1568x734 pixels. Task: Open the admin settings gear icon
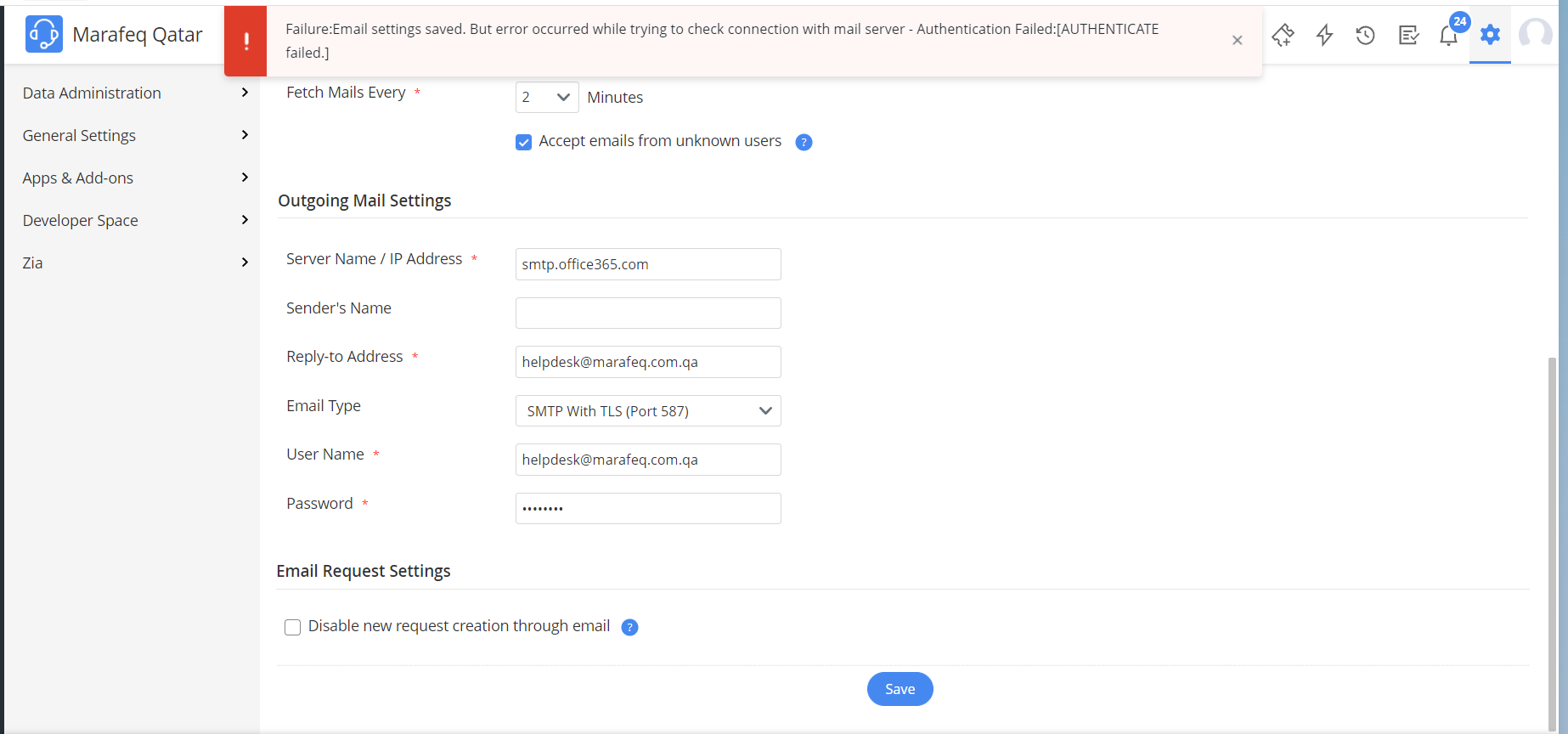[x=1490, y=35]
